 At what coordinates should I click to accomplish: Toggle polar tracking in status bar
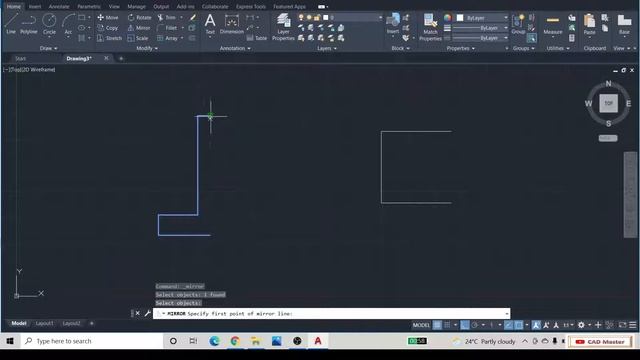pos(475,325)
